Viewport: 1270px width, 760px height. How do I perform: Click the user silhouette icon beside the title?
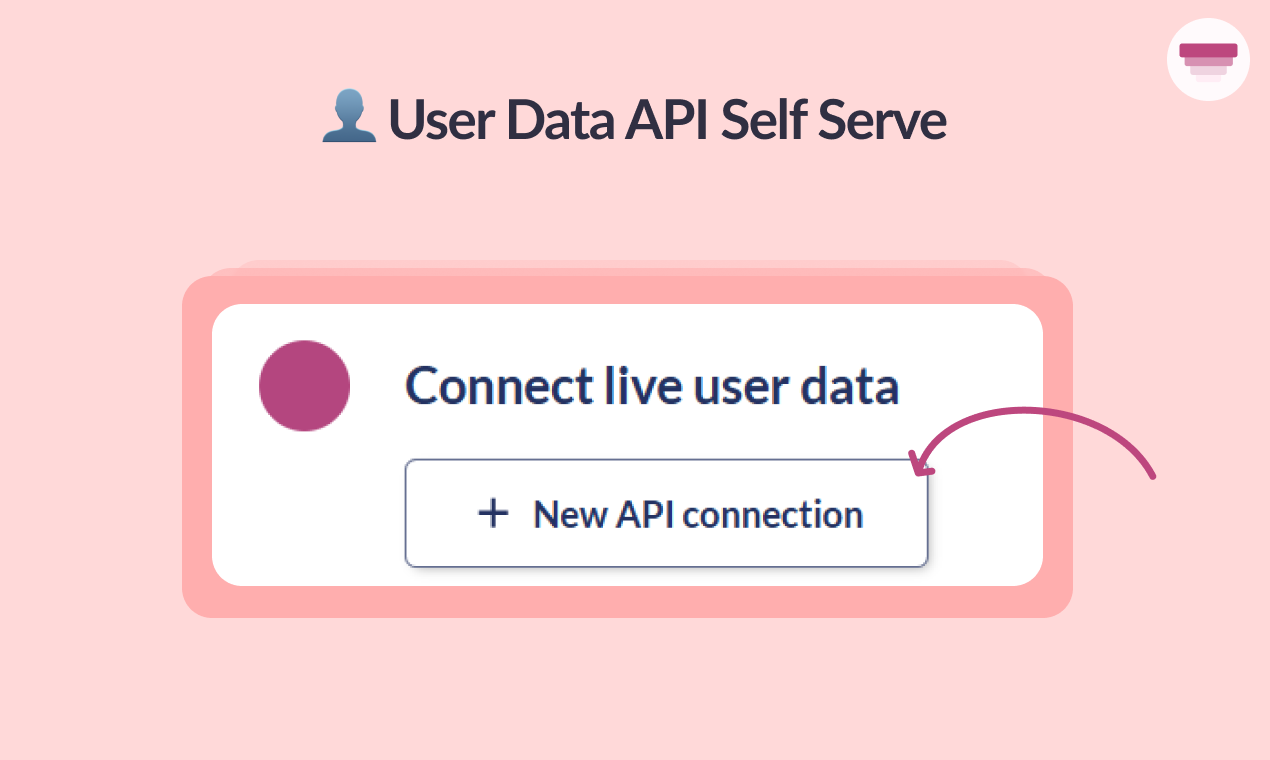click(349, 116)
